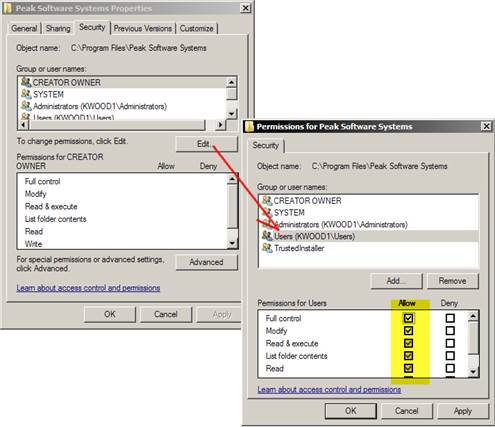Select Administrators in Properties user list

tap(122, 106)
